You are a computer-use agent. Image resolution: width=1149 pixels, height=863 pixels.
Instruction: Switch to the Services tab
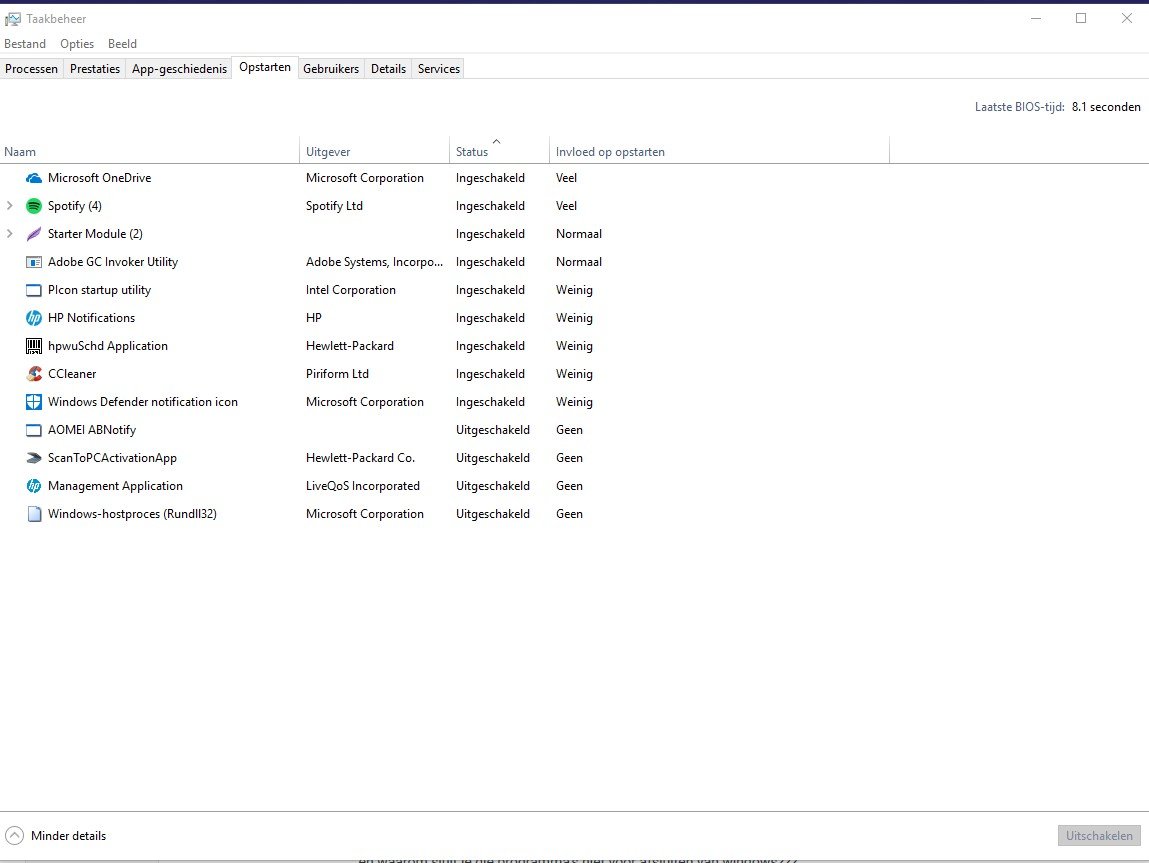(x=439, y=69)
